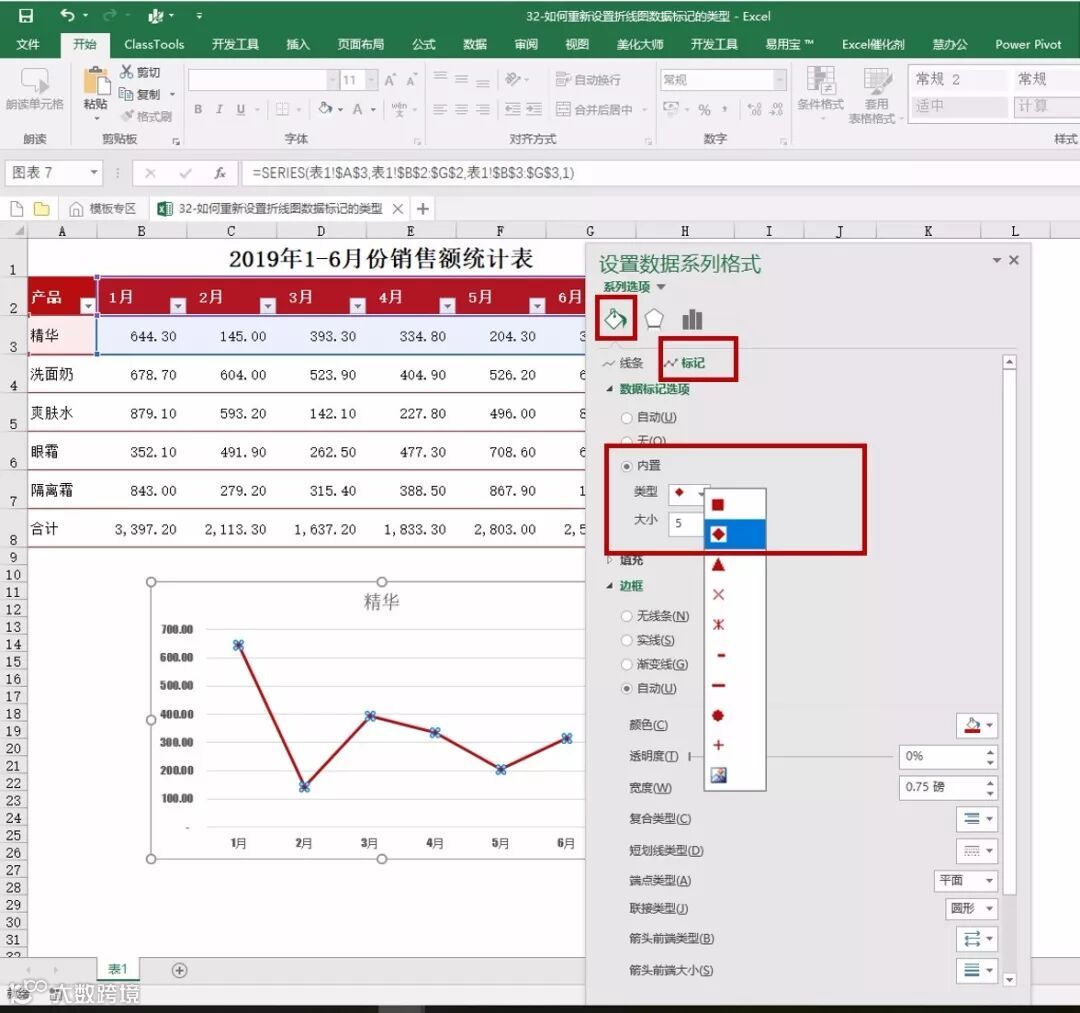The image size is (1080, 1013).
Task: Open Series Options bar chart tab
Action: (692, 319)
